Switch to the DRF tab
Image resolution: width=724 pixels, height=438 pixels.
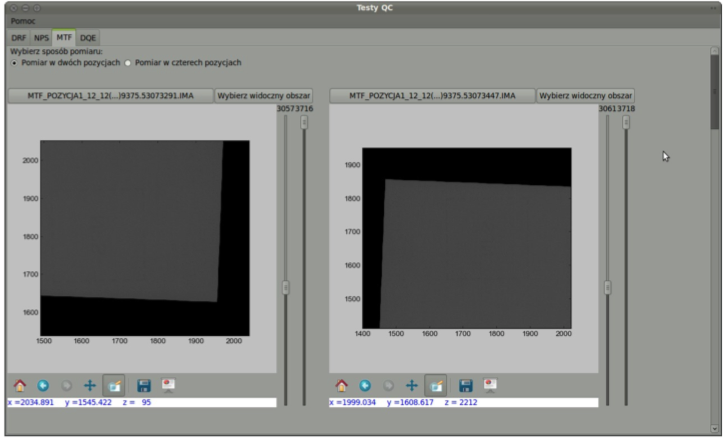[x=19, y=37]
